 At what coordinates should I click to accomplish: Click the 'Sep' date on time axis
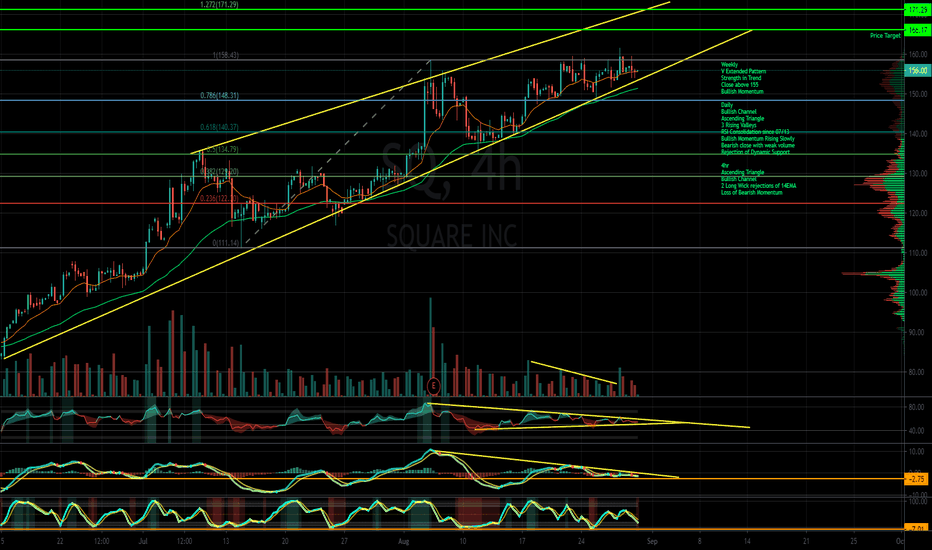652,542
